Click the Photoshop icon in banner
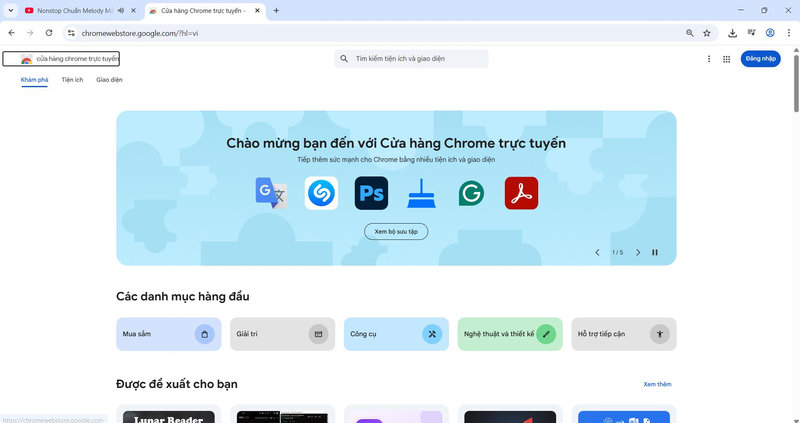This screenshot has height=423, width=800. (371, 193)
